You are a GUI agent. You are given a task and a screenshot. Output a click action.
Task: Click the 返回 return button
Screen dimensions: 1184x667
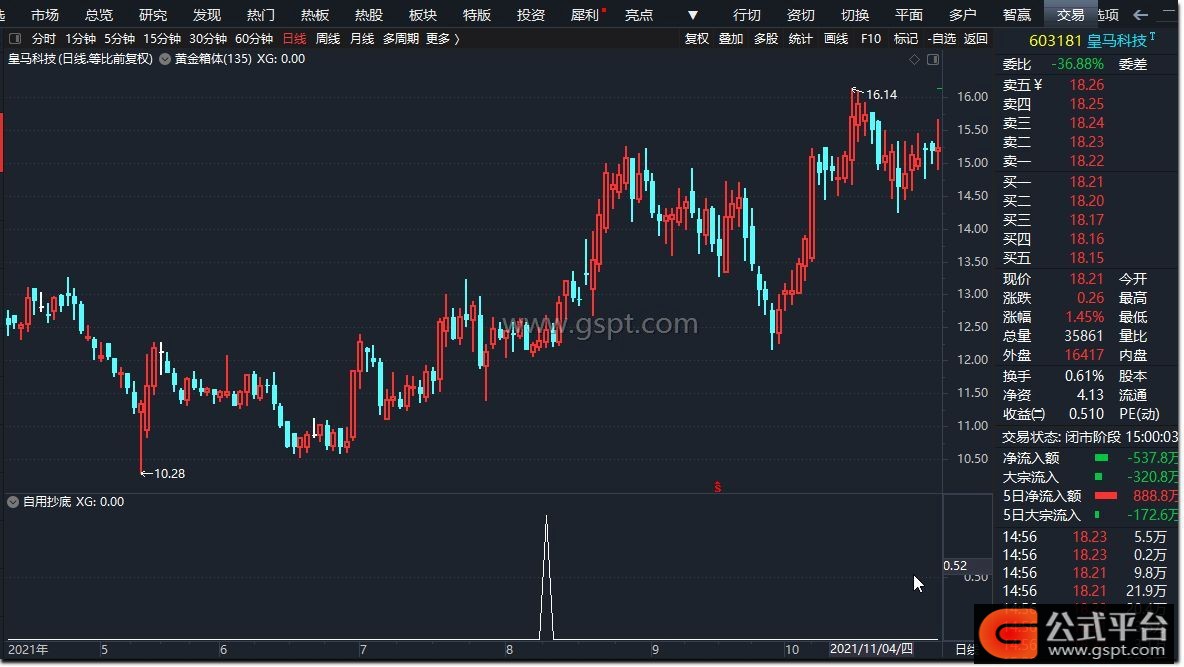point(976,39)
